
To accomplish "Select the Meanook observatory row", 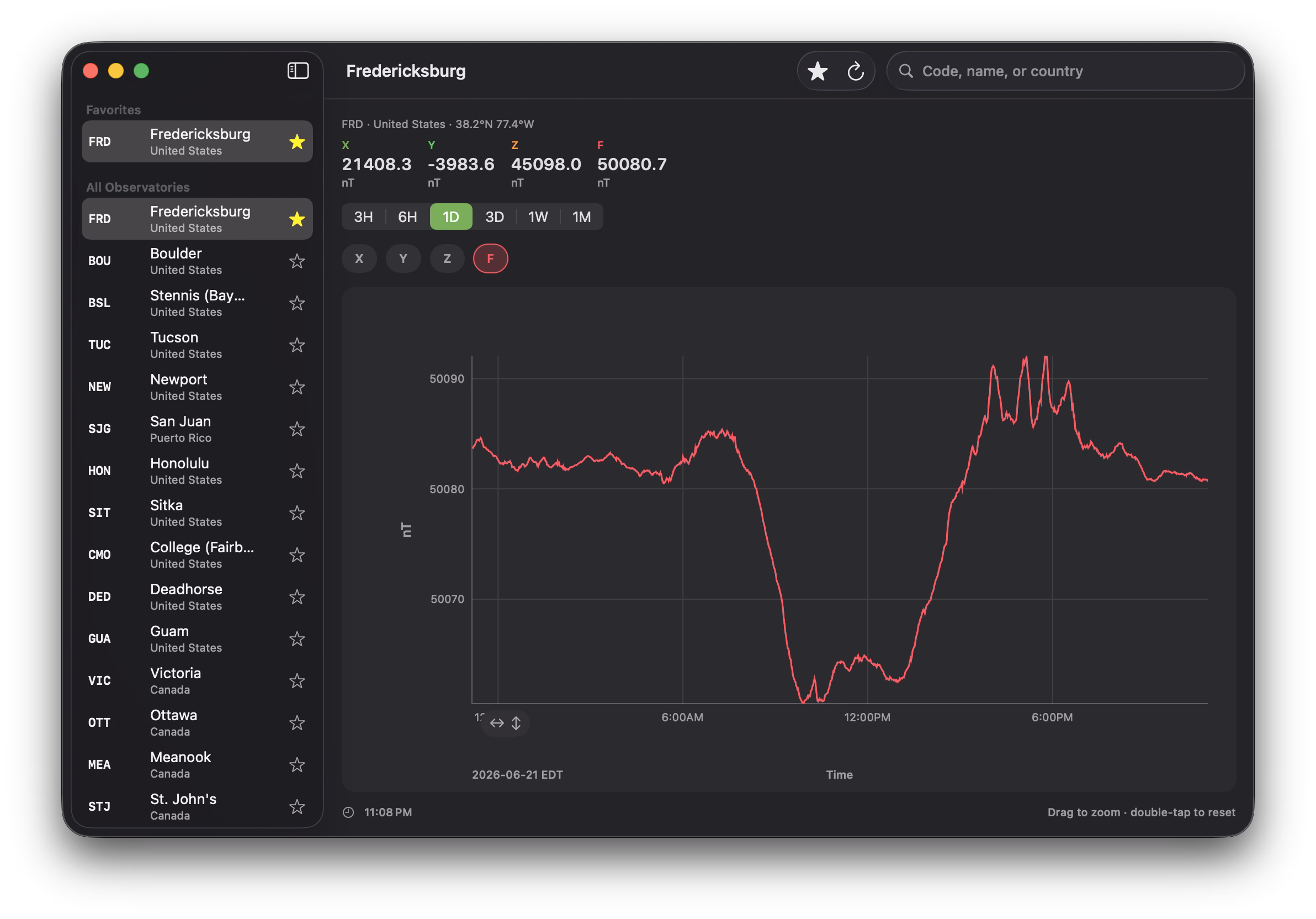I will tap(197, 765).
